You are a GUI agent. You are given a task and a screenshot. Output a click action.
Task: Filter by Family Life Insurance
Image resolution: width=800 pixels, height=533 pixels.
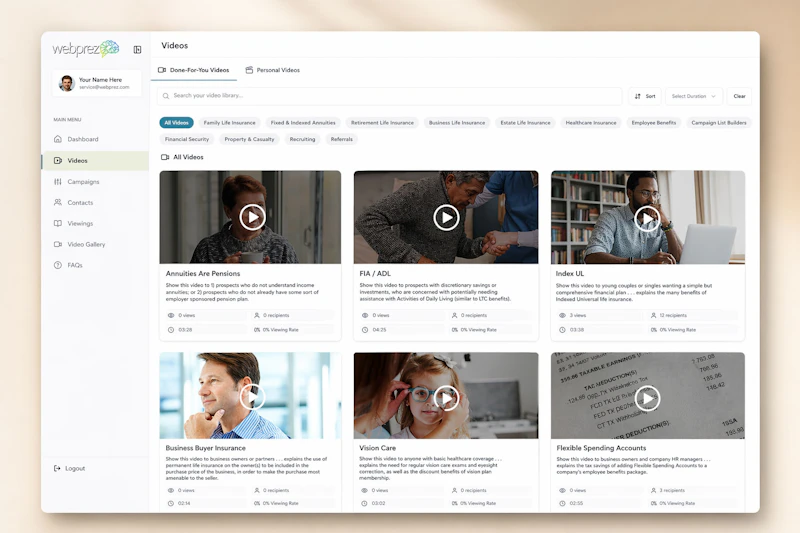coord(230,123)
